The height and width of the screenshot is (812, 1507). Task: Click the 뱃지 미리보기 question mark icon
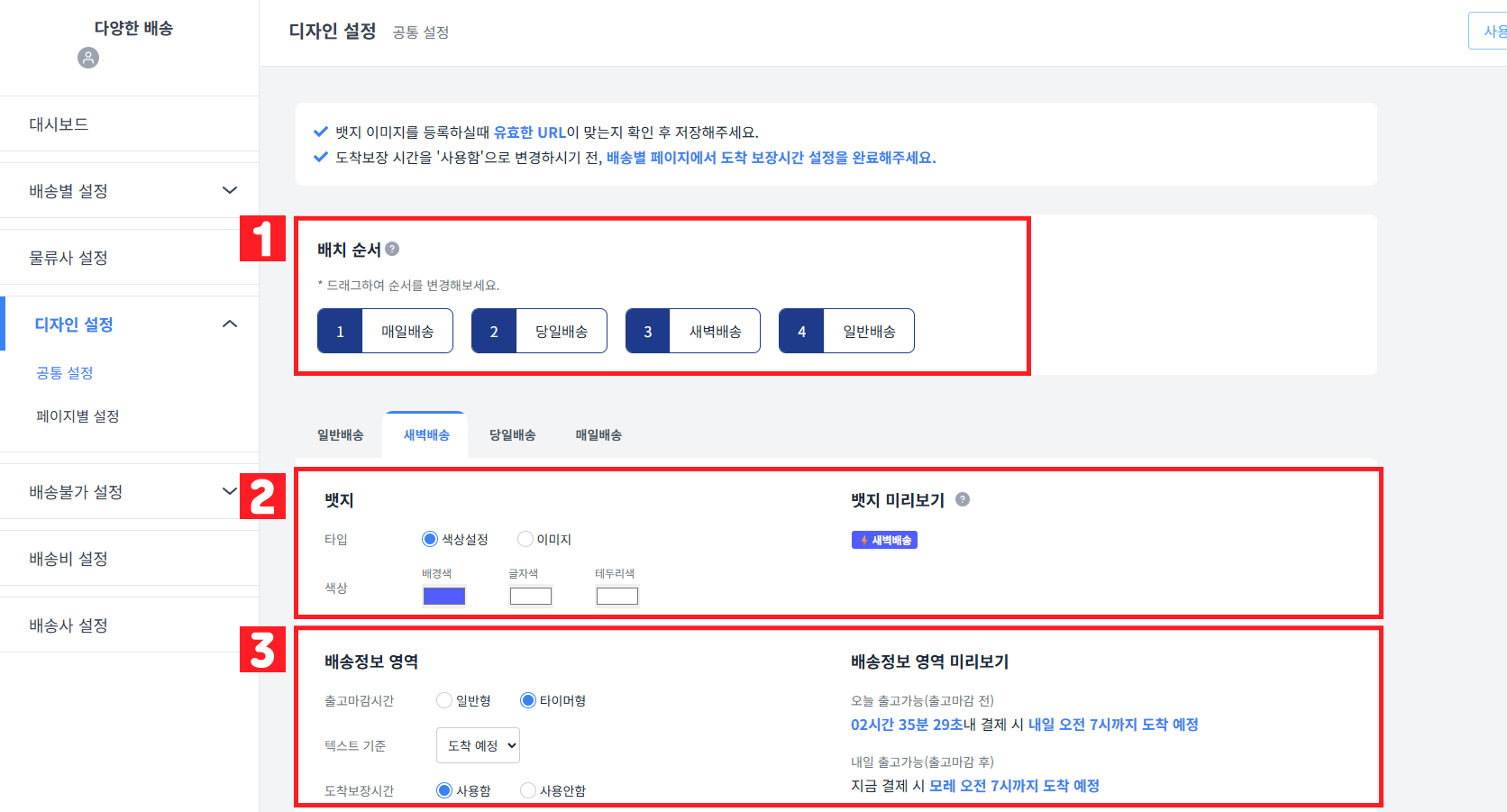coord(963,499)
